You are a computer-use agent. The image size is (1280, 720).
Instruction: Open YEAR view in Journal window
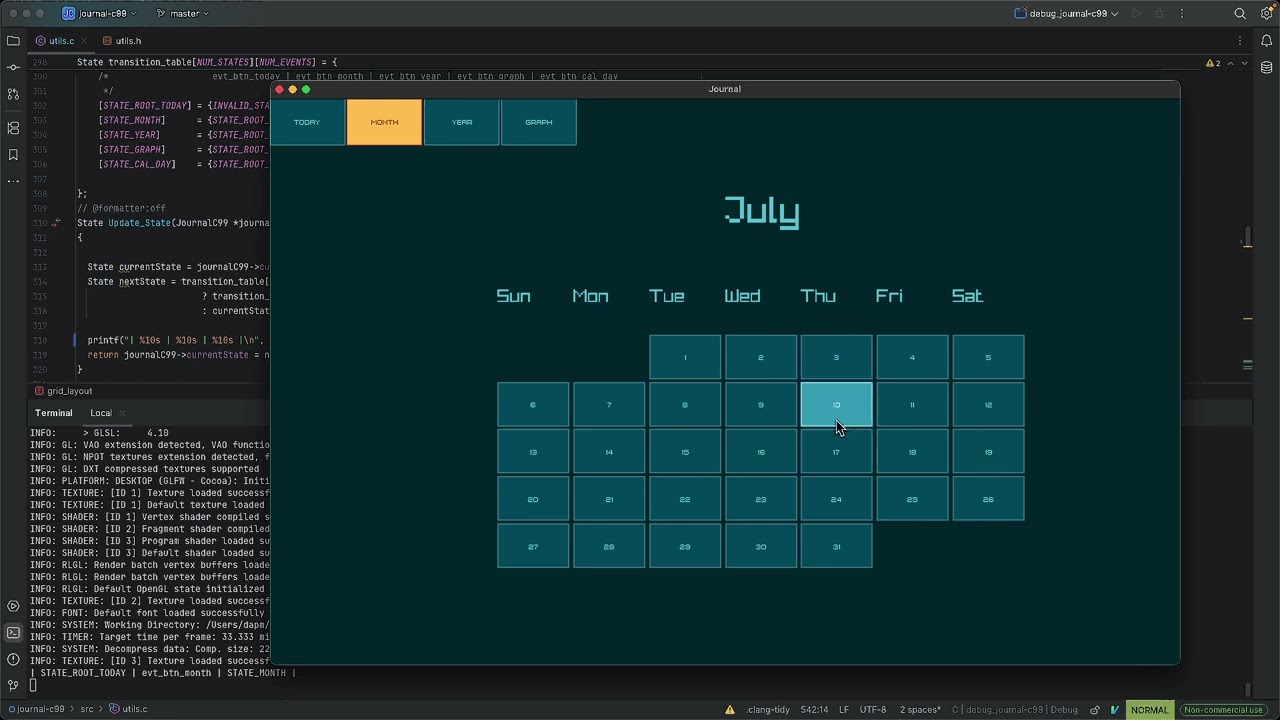click(461, 122)
